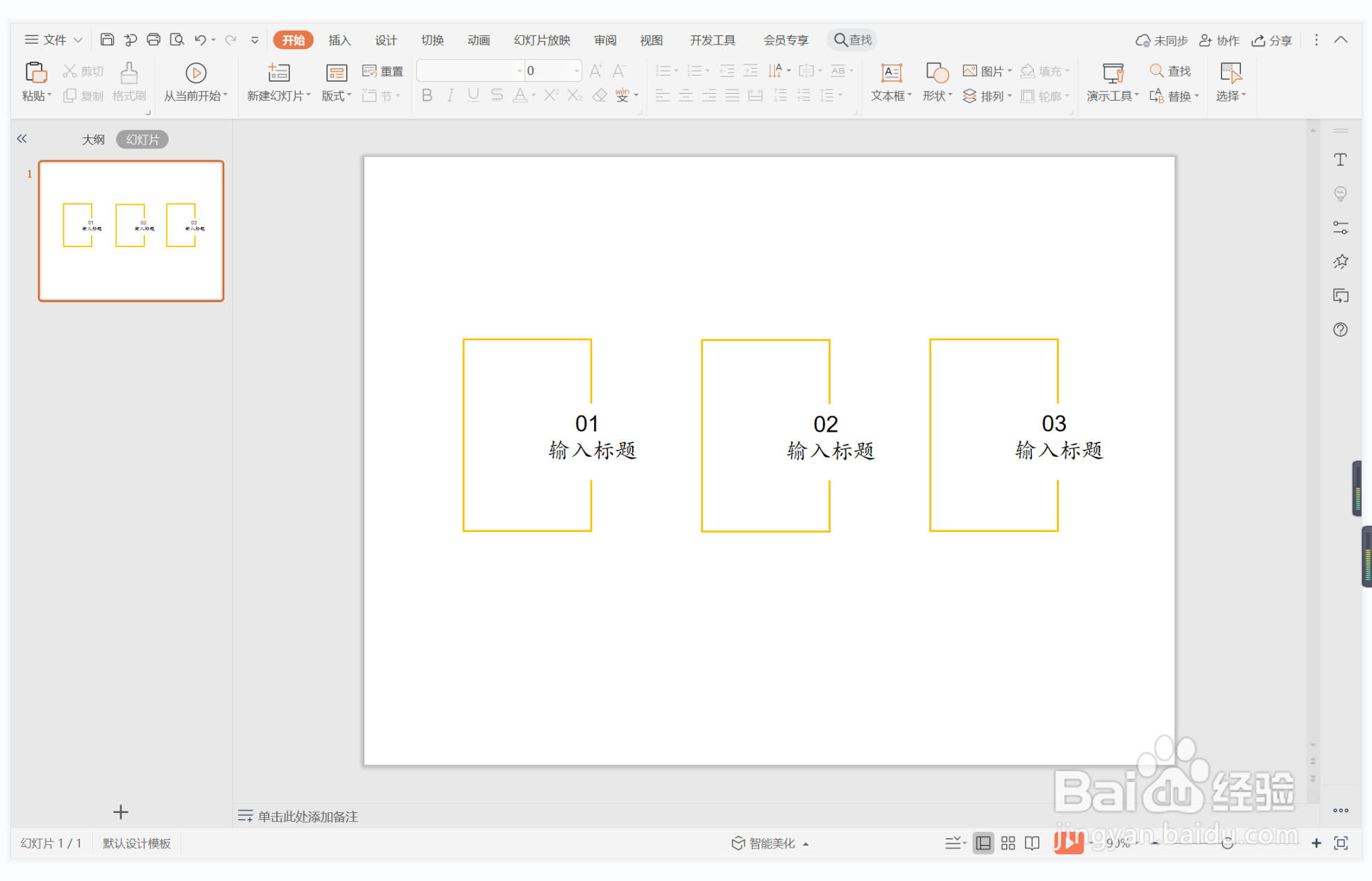Click the help question mark in sidebar
Viewport: 1372px width, 881px height.
(x=1340, y=330)
